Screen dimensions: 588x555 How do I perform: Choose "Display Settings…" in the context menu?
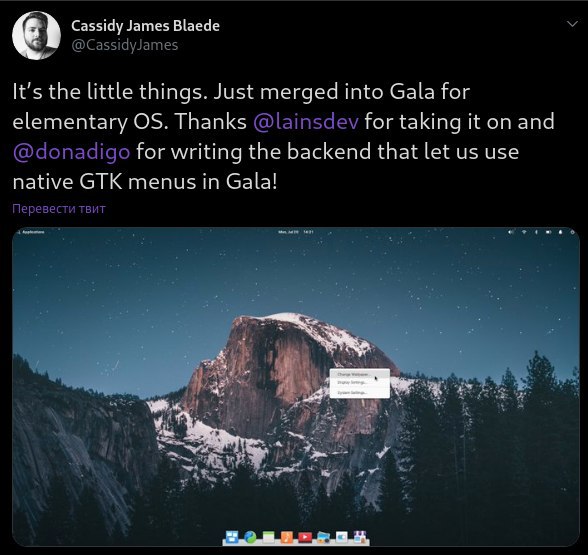359,382
